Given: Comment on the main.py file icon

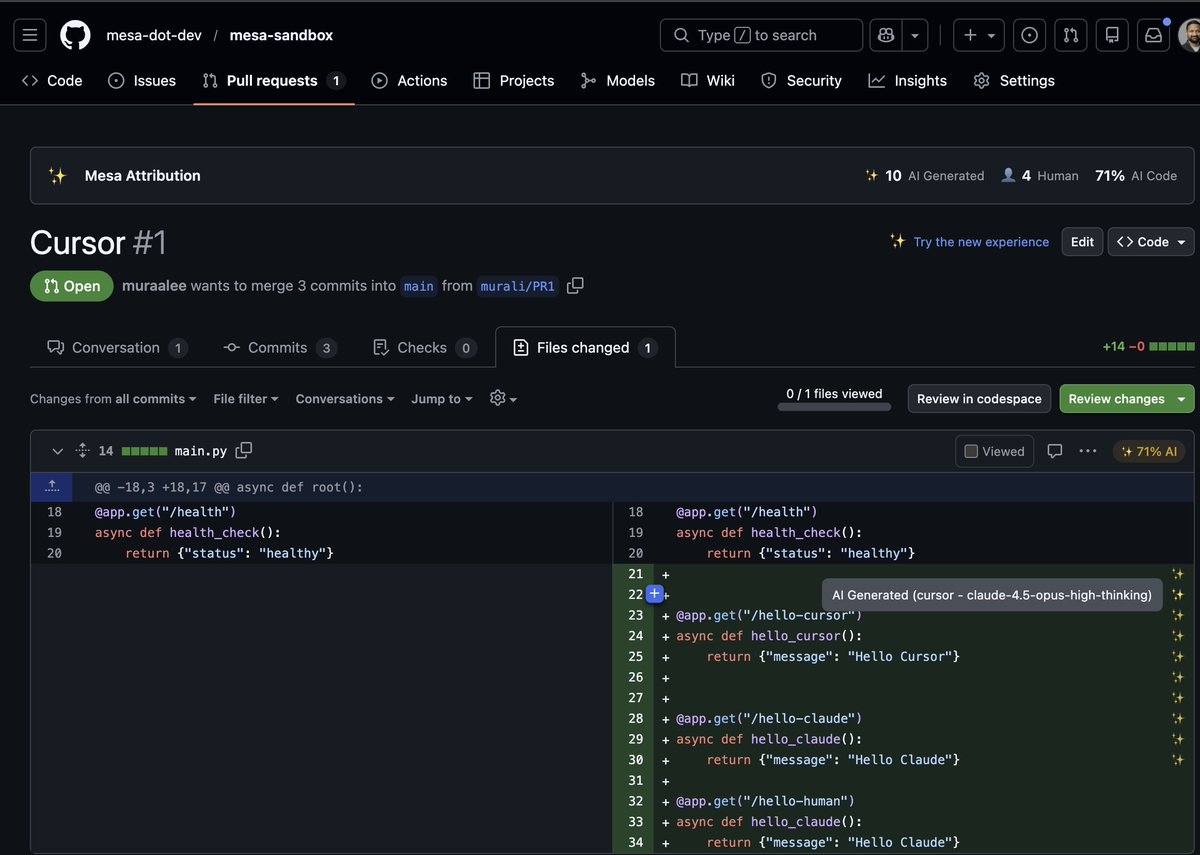Looking at the screenshot, I should (x=1055, y=451).
